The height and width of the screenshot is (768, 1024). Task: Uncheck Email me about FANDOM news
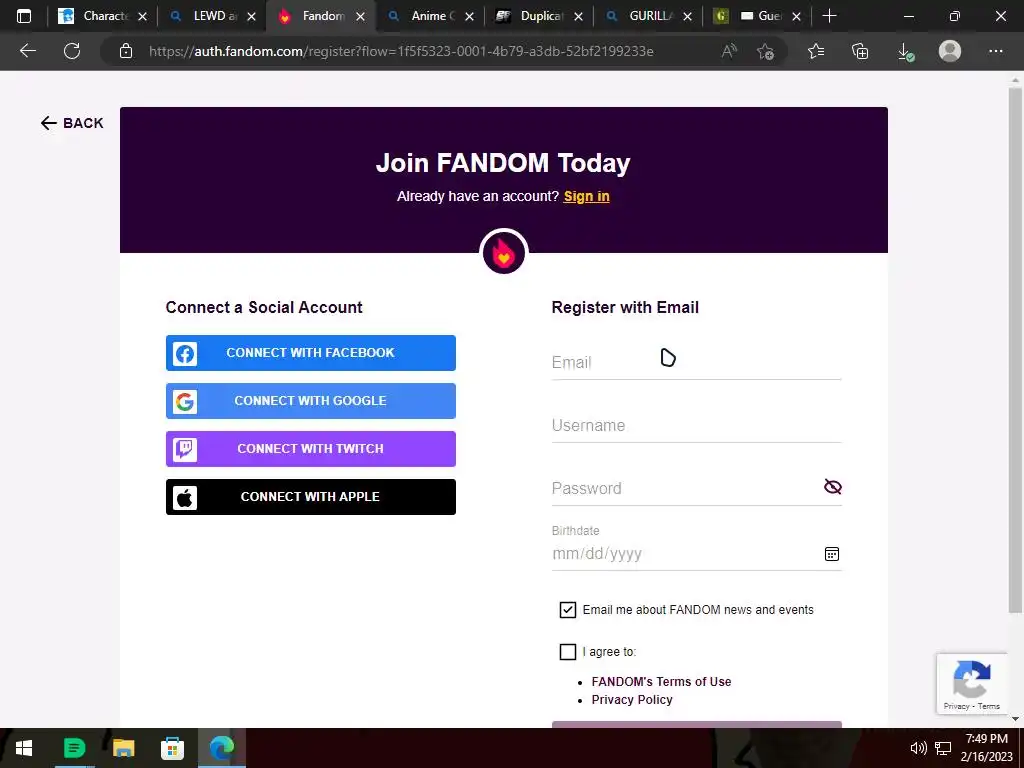(568, 610)
